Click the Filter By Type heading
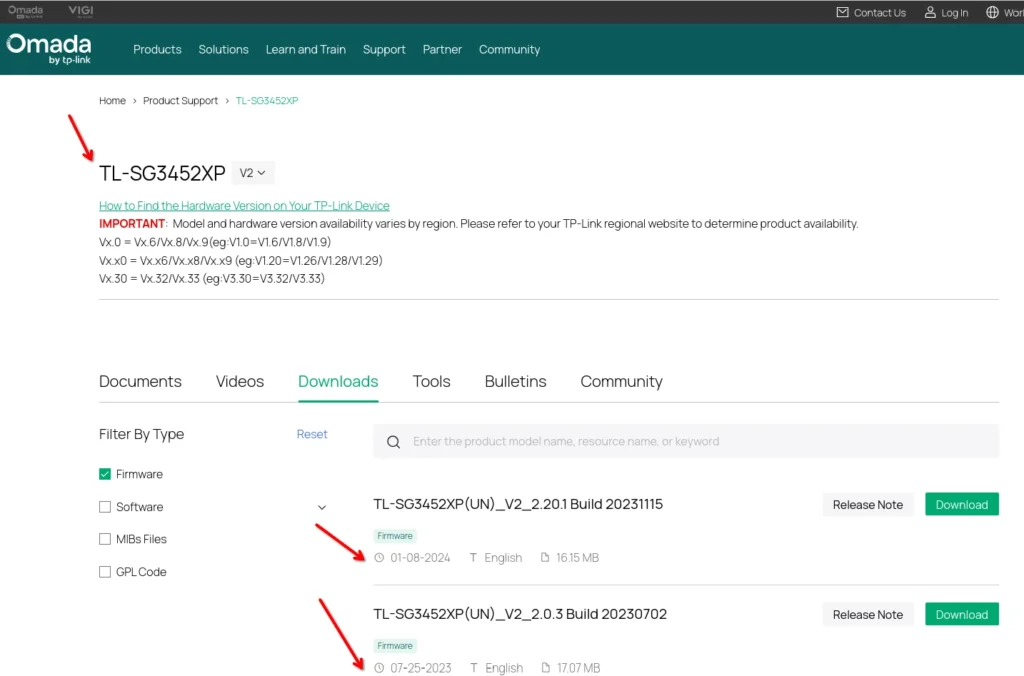This screenshot has width=1024, height=676. pos(141,434)
